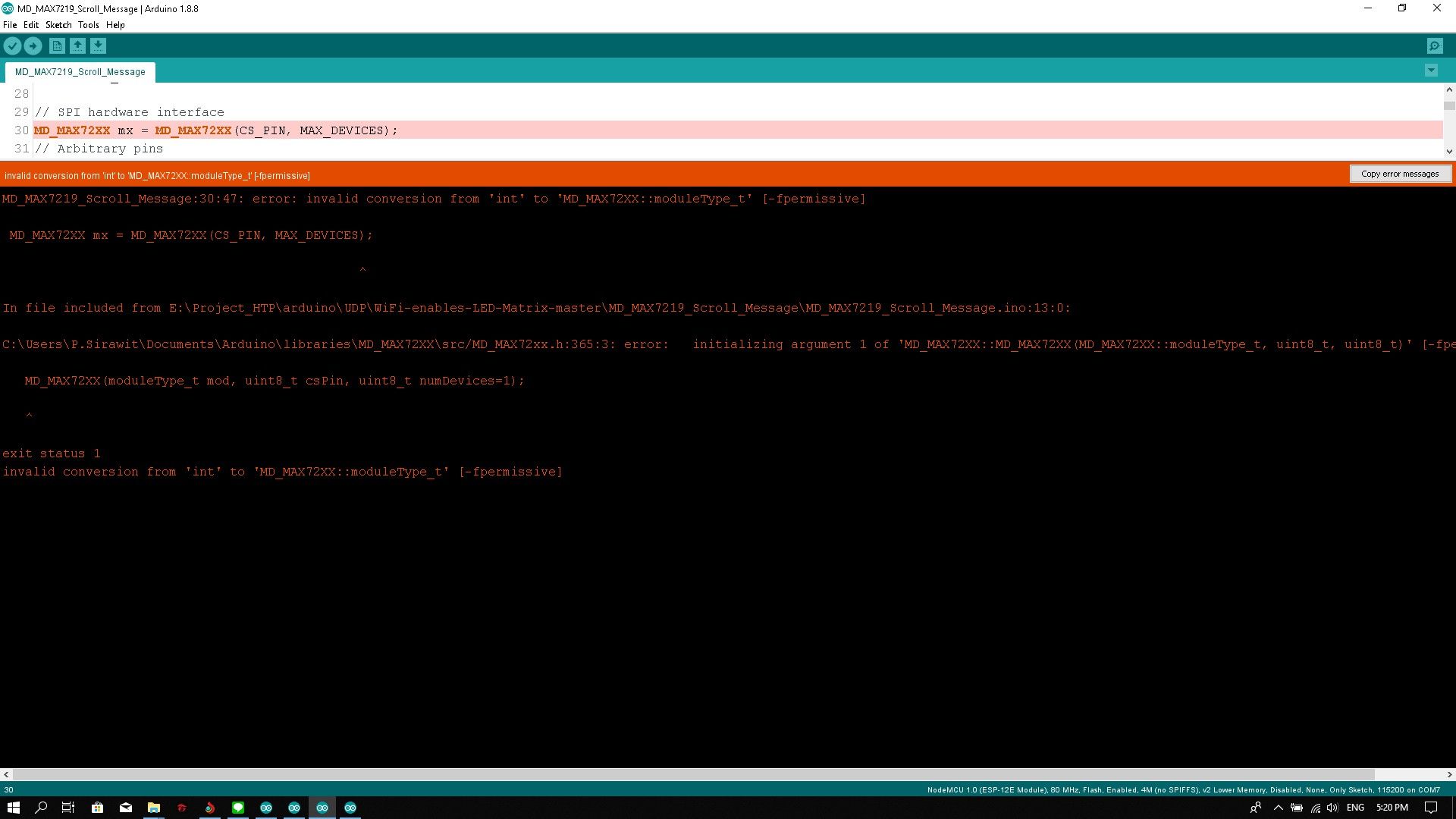This screenshot has height=819, width=1456.
Task: Click Copy error messages button
Action: pyautogui.click(x=1399, y=174)
